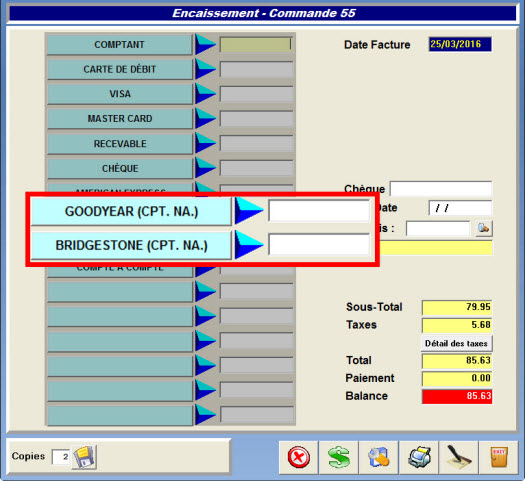This screenshot has width=525, height=481.
Task: Select BRIDGESTONE (CPT. NA.) payment button
Action: (x=131, y=245)
